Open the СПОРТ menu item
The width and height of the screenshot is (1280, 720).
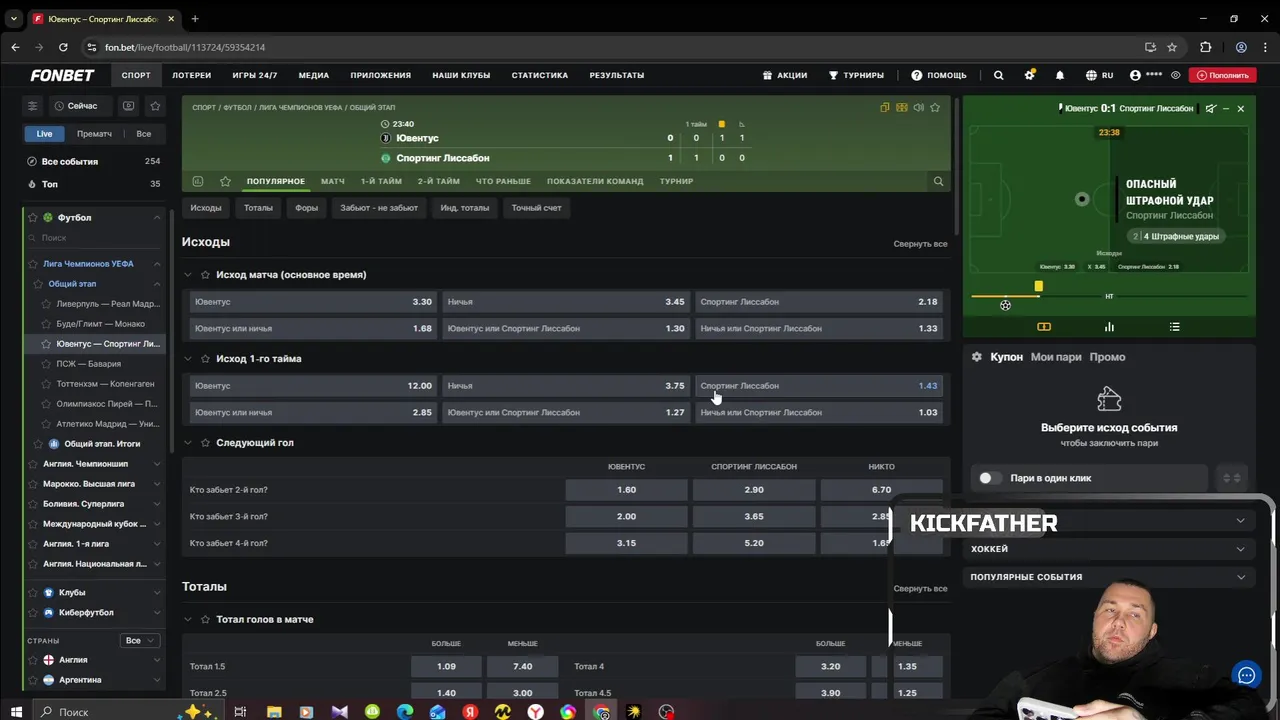[x=136, y=75]
